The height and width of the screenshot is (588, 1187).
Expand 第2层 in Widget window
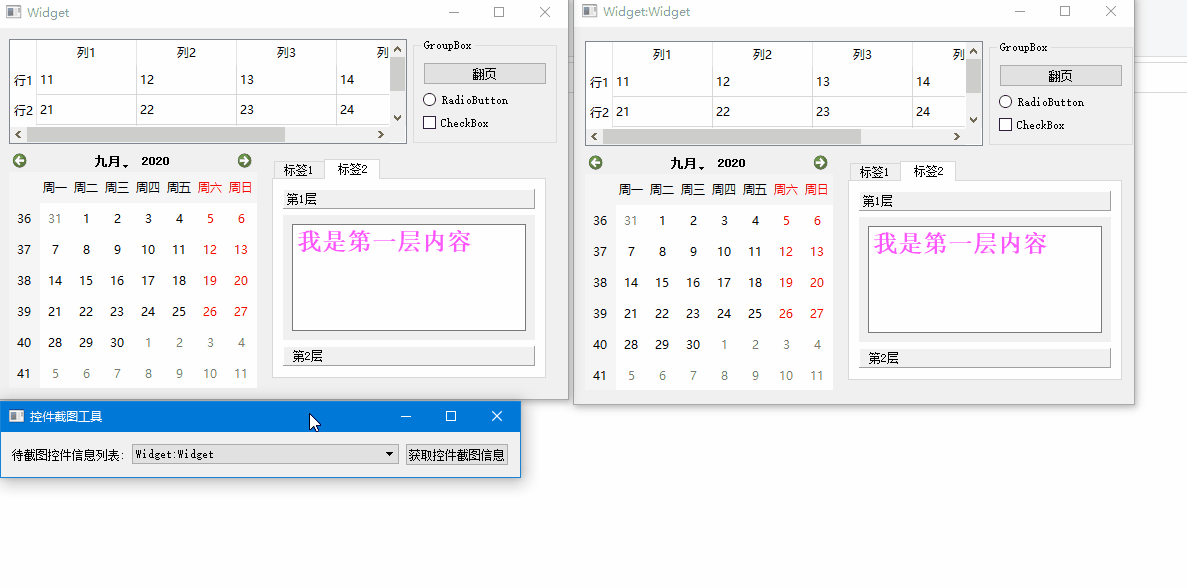(x=409, y=356)
